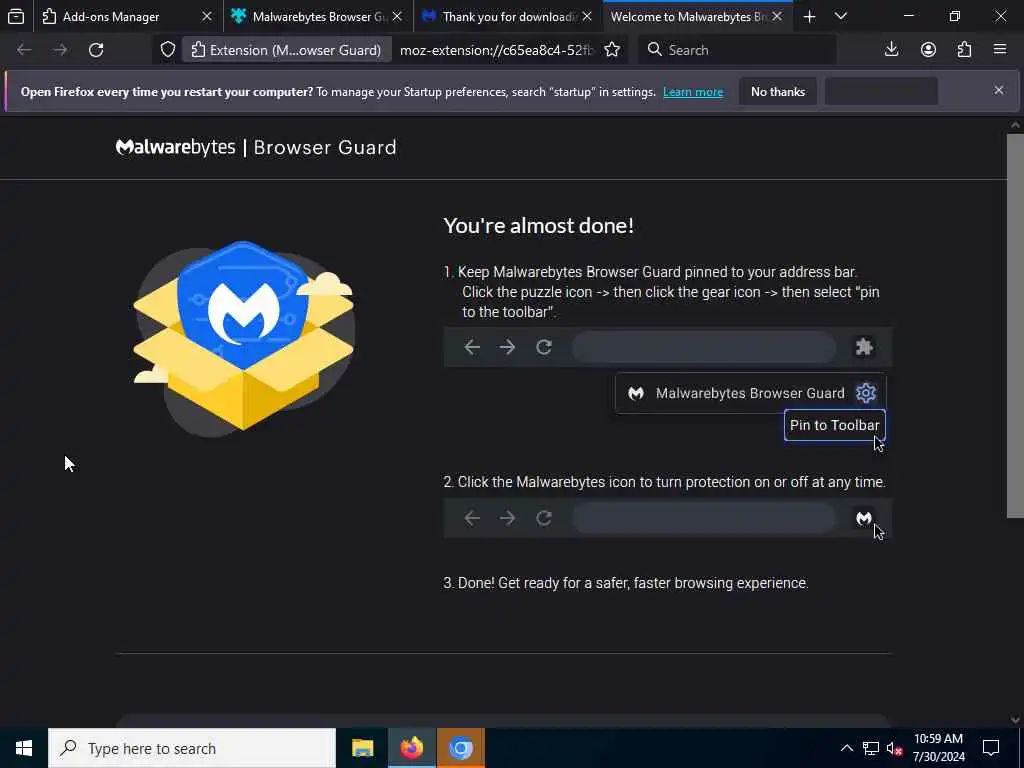This screenshot has width=1024, height=768.
Task: Click the page's vertical scrollbar thumb
Action: (1015, 325)
